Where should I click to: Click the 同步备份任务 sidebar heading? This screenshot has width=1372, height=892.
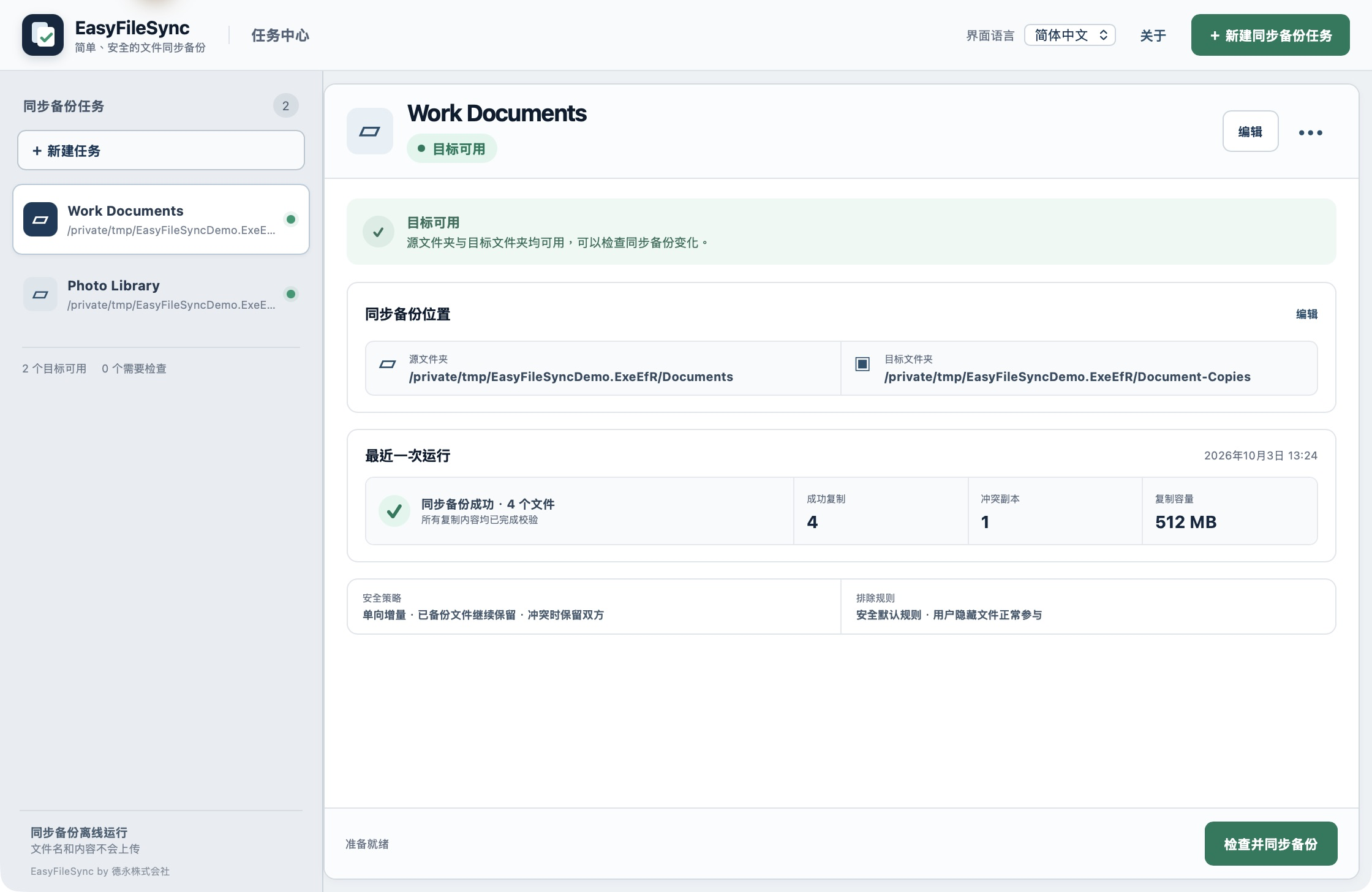[64, 107]
